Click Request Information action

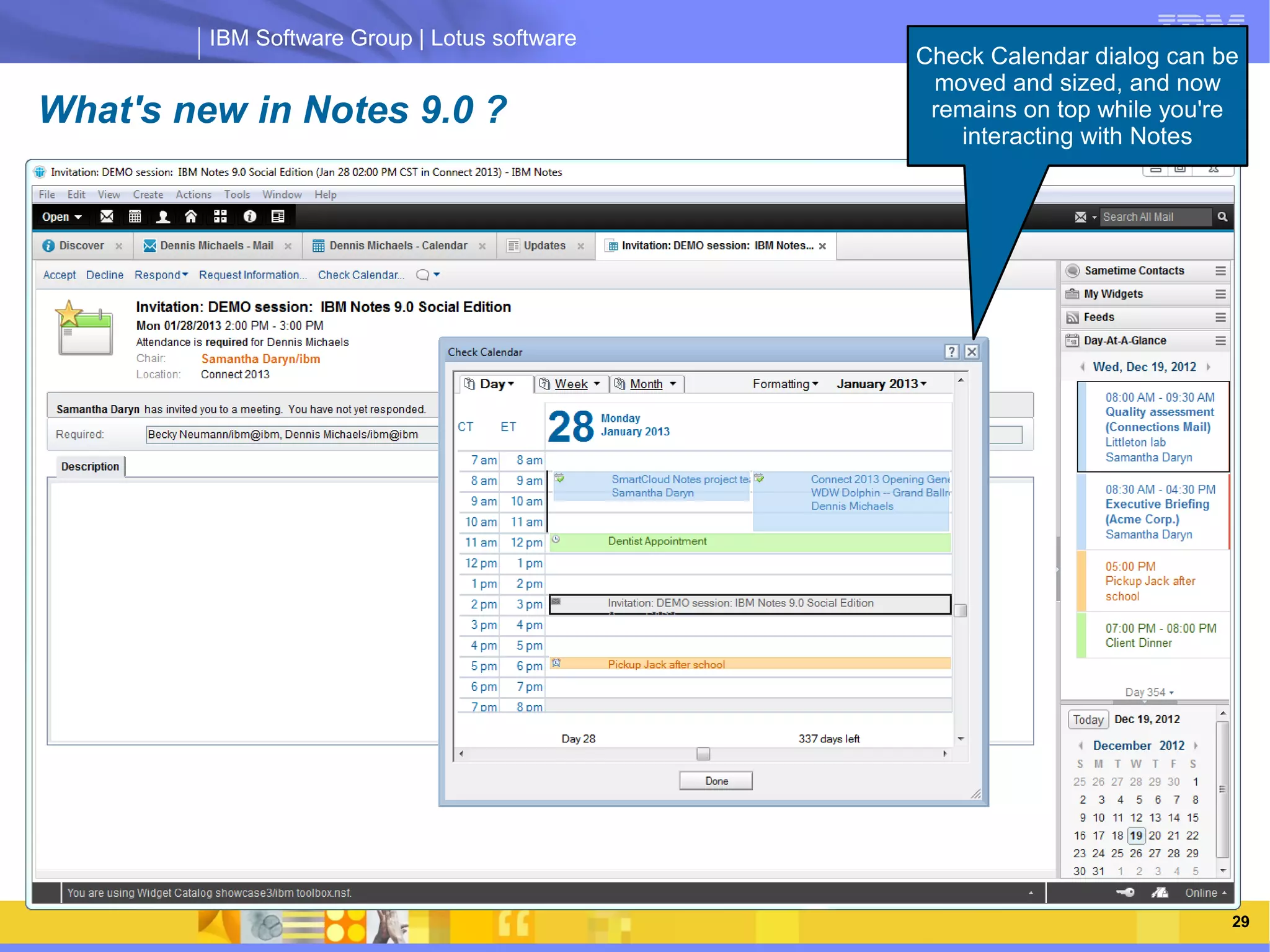(252, 275)
